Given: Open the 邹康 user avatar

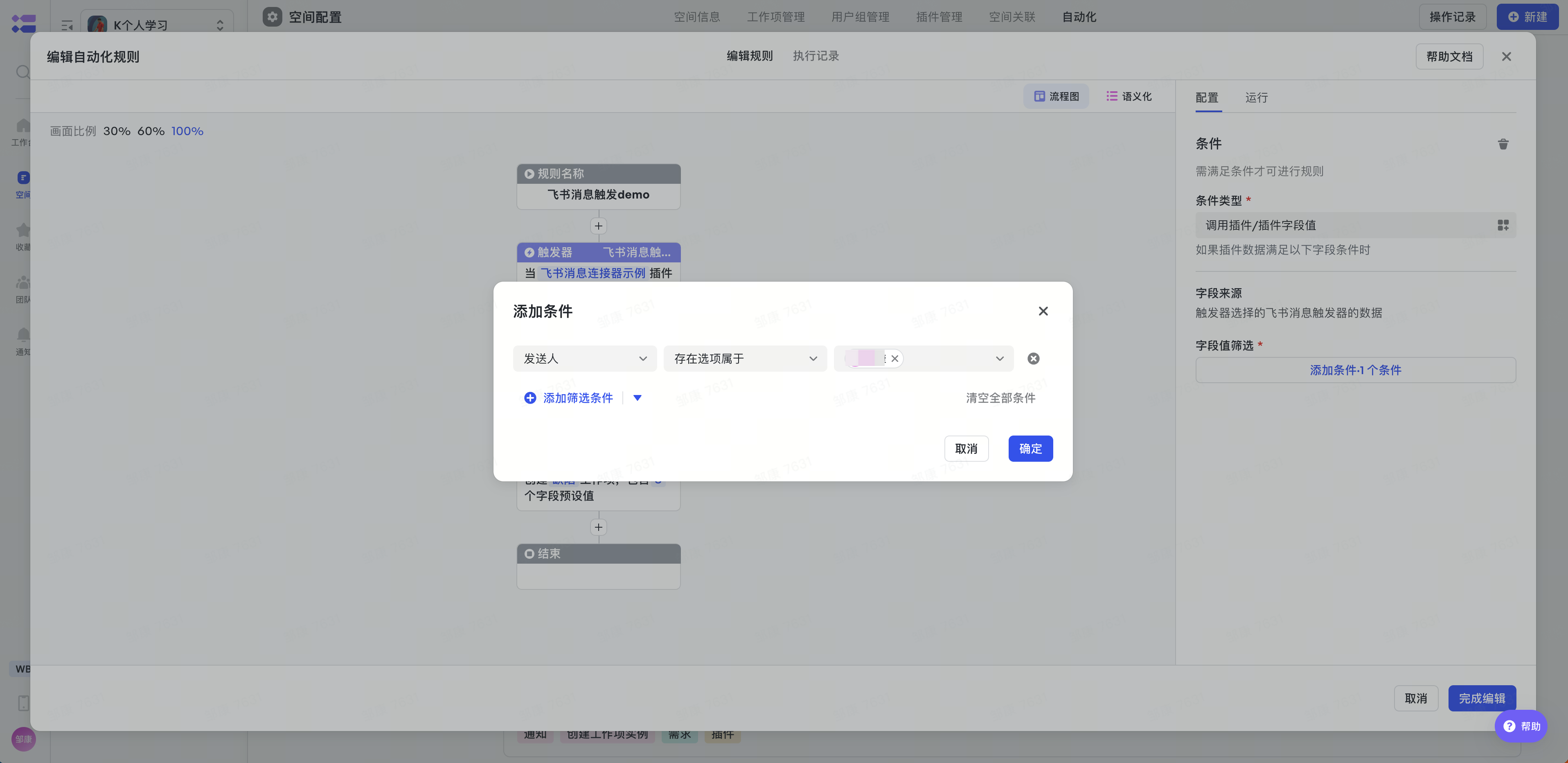Looking at the screenshot, I should point(23,738).
